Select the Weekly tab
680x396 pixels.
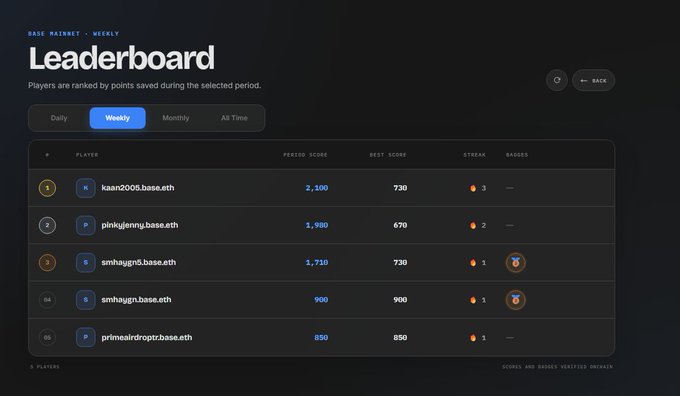pyautogui.click(x=118, y=118)
